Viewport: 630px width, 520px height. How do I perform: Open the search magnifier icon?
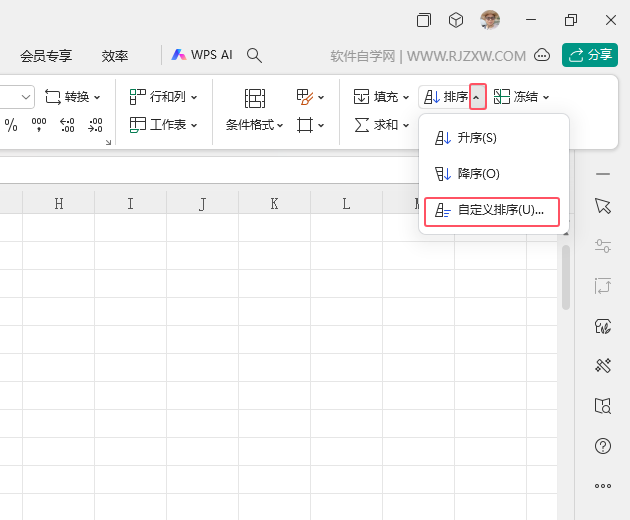click(254, 55)
